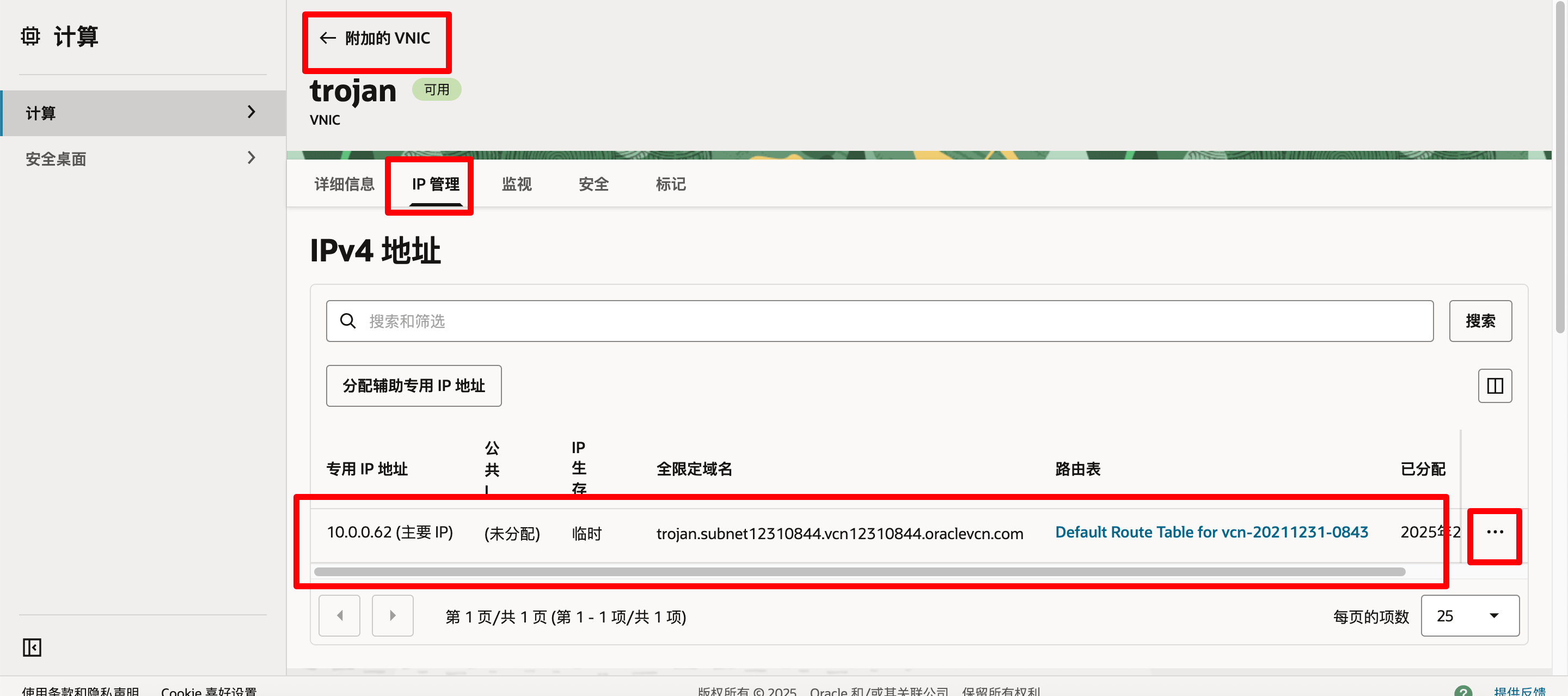Open the items per page dropdown

(1469, 616)
